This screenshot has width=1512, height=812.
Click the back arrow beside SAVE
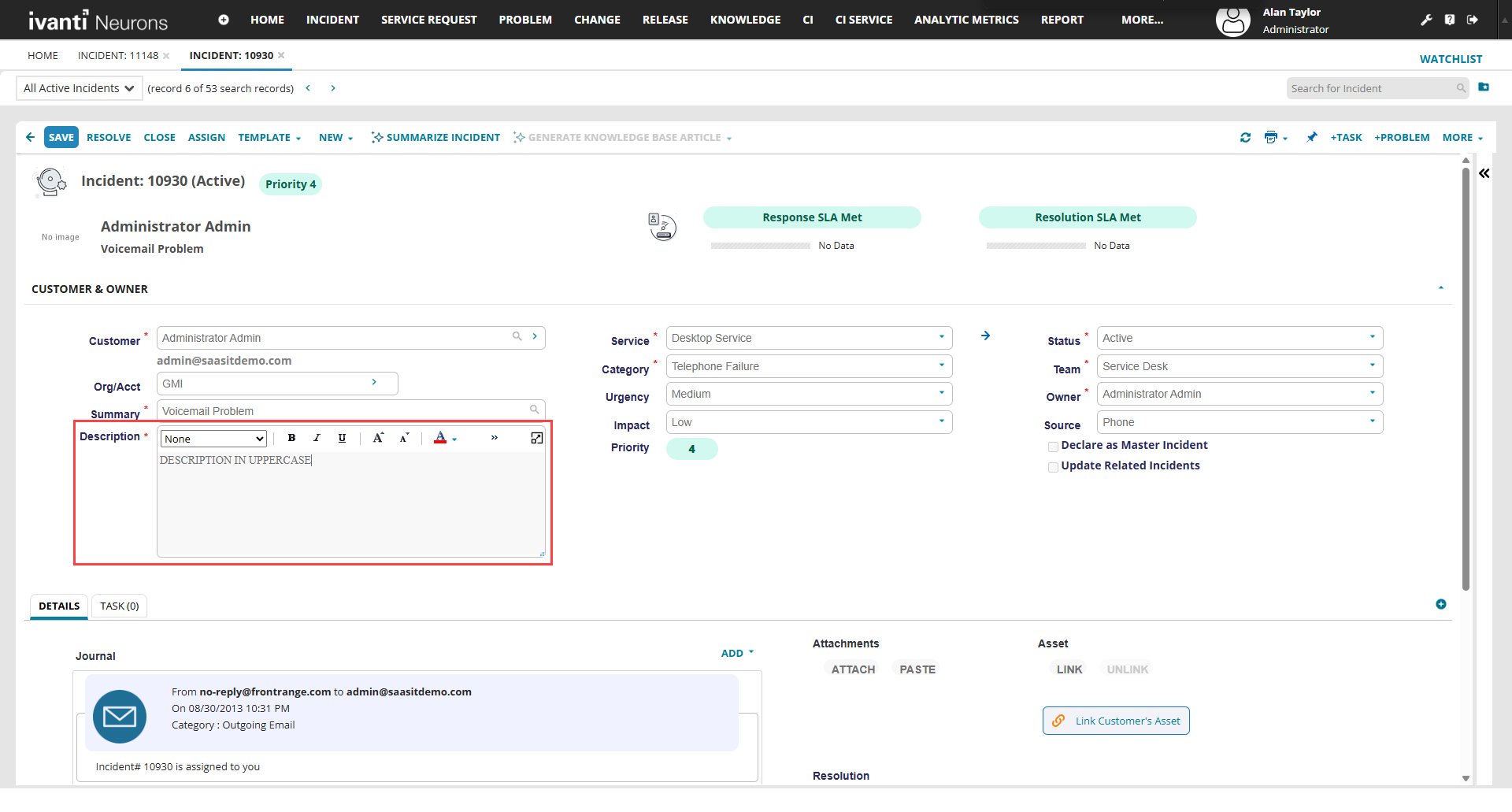[x=30, y=137]
